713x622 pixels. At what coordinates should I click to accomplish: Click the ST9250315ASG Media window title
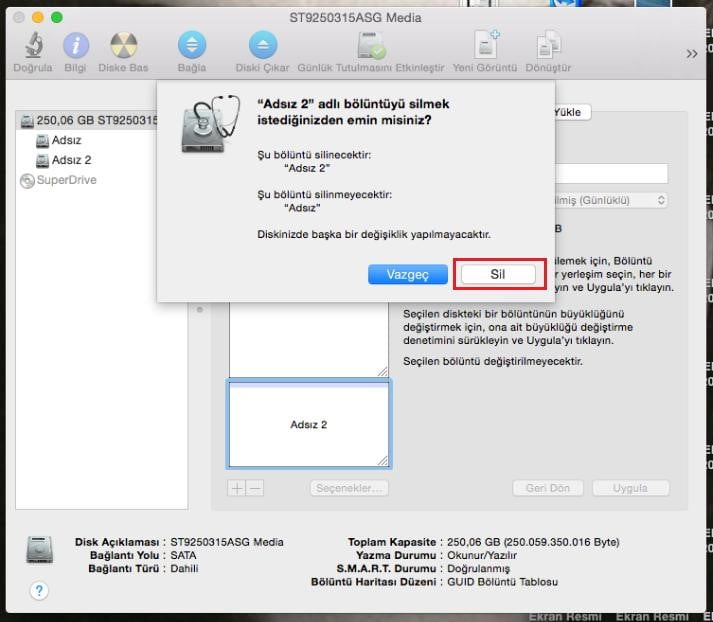[356, 18]
